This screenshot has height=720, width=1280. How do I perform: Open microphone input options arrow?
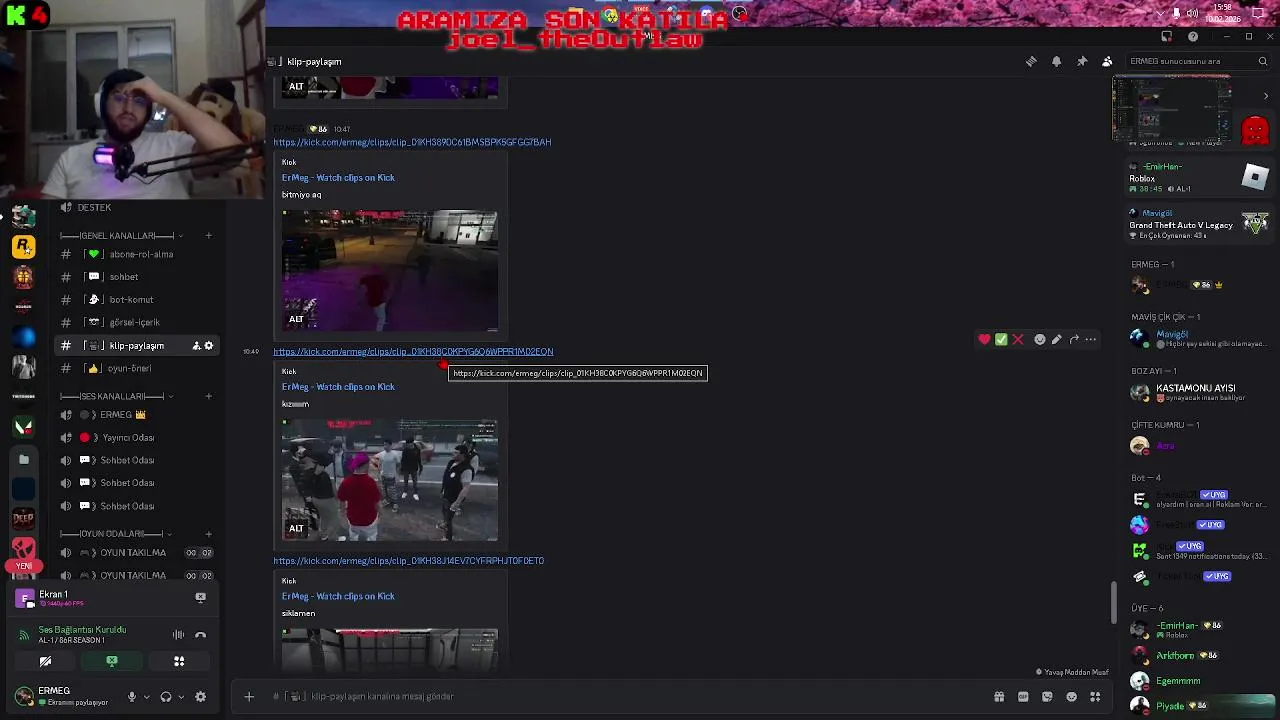pyautogui.click(x=146, y=697)
